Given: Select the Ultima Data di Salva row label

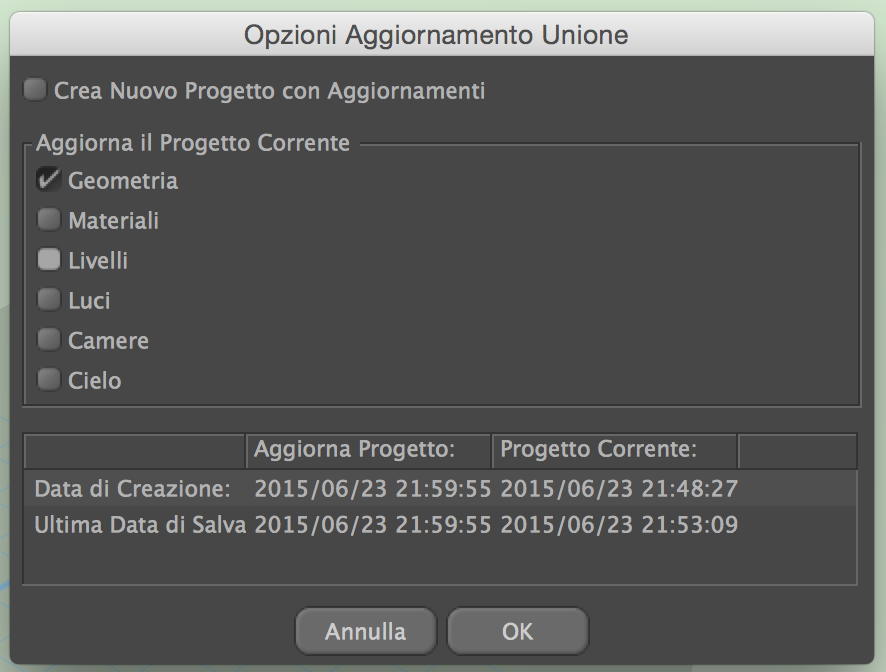Looking at the screenshot, I should click(x=140, y=524).
